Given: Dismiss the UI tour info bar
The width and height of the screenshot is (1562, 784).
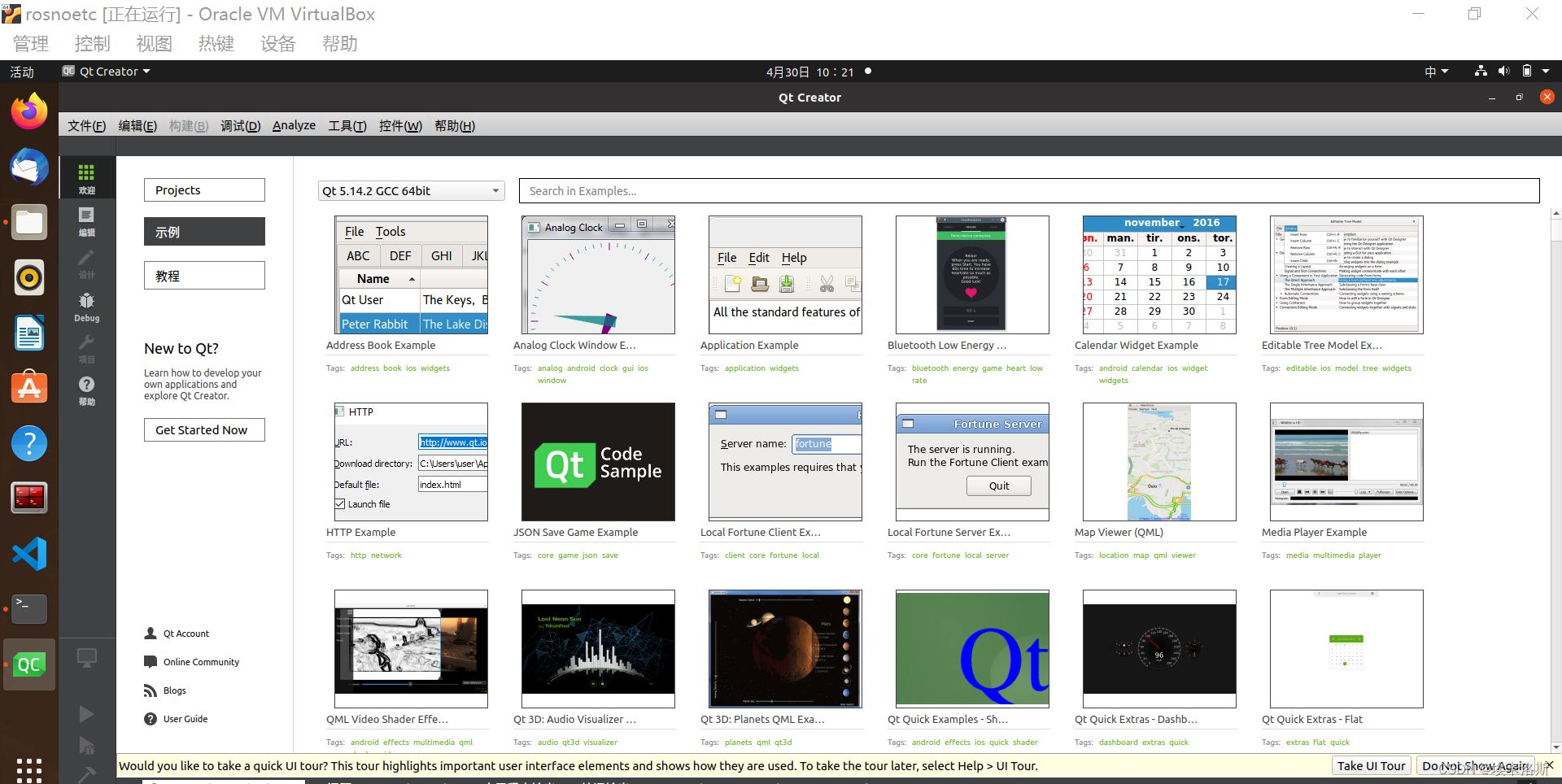Looking at the screenshot, I should tap(1549, 765).
